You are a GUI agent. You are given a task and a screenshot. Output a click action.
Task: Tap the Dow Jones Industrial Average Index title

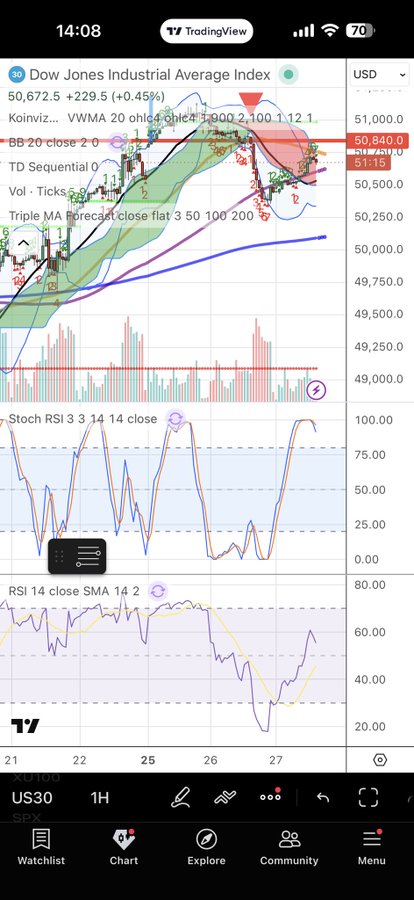coord(150,75)
